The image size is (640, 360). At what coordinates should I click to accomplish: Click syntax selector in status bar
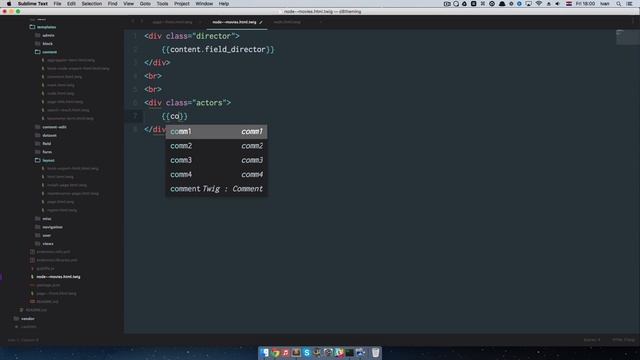pos(623,340)
